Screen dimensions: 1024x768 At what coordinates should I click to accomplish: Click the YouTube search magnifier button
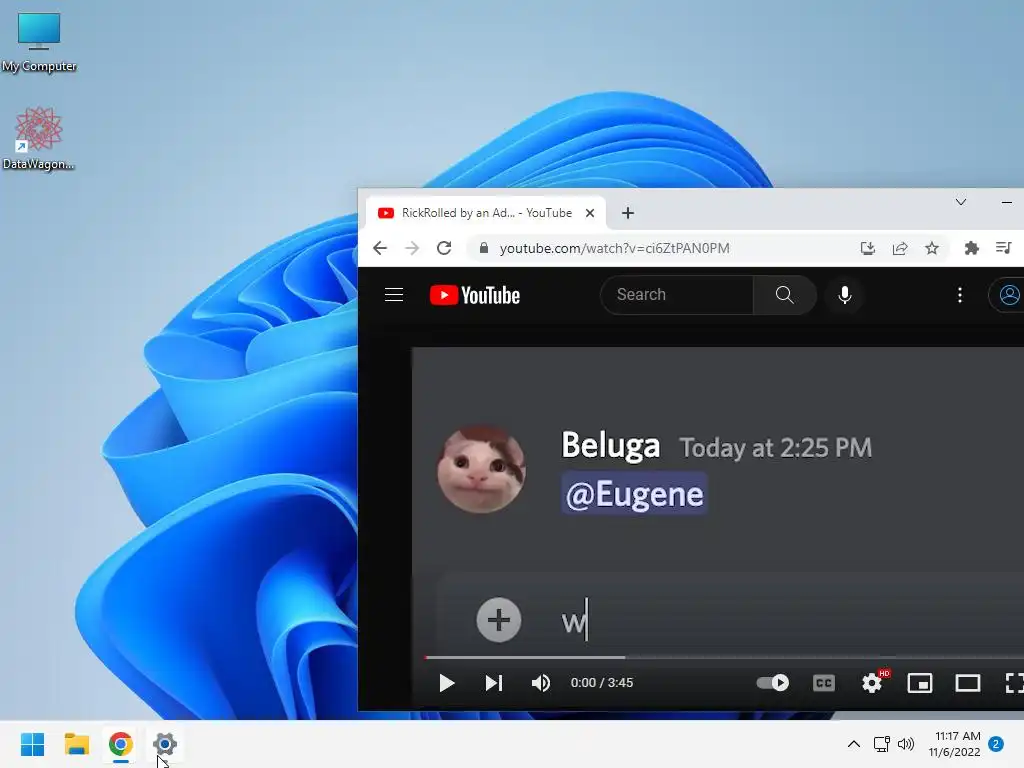[x=784, y=295]
